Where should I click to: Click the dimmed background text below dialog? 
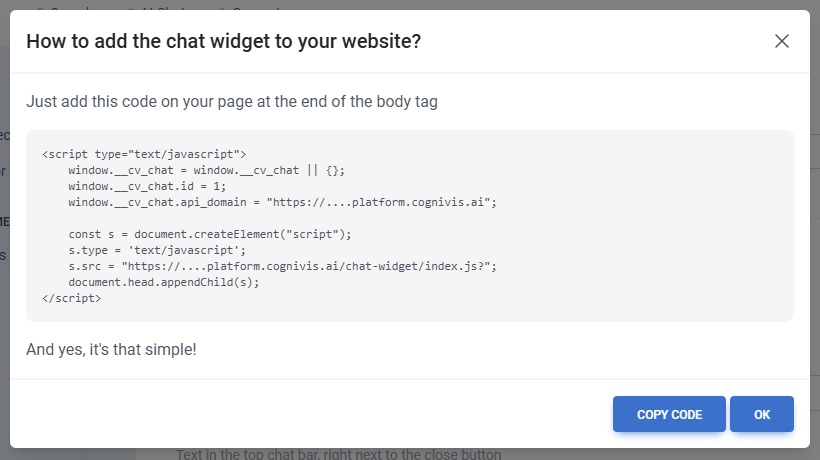coord(338,455)
